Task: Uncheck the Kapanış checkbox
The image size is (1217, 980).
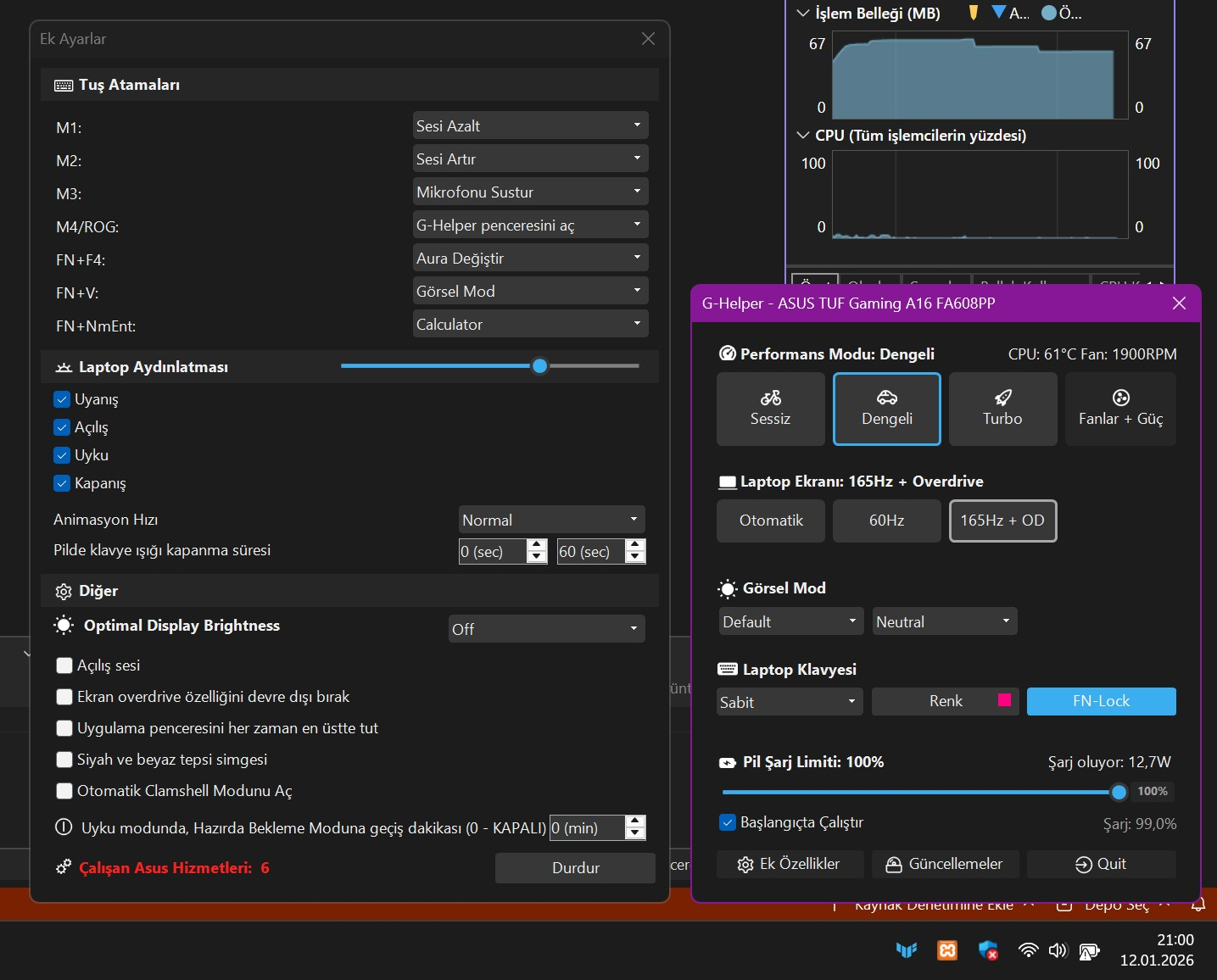Action: click(x=62, y=483)
